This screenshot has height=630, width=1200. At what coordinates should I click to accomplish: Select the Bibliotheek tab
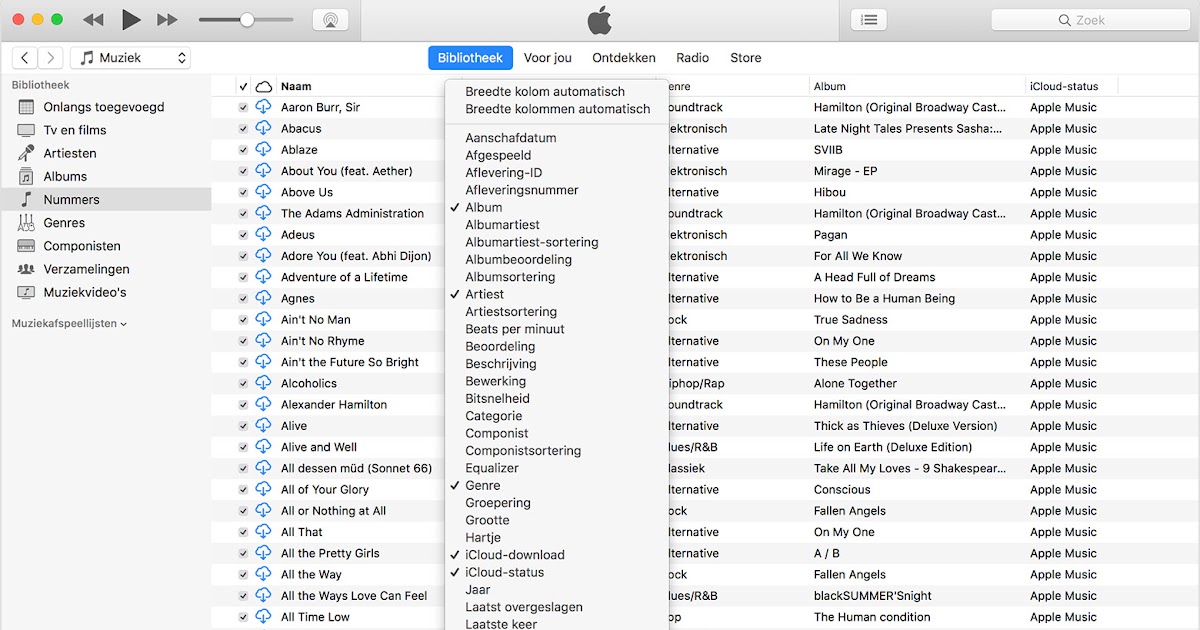click(x=470, y=58)
